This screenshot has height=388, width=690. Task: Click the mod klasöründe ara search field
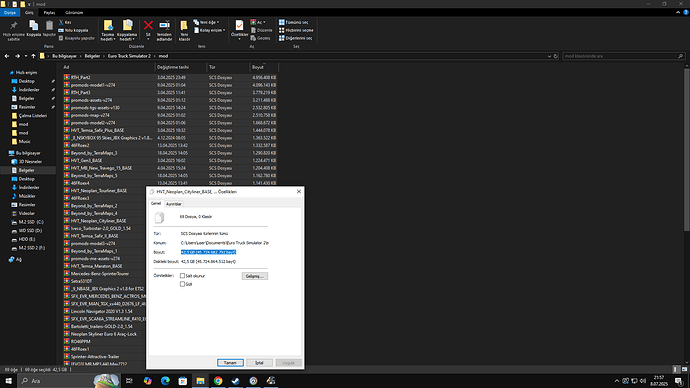(x=620, y=56)
